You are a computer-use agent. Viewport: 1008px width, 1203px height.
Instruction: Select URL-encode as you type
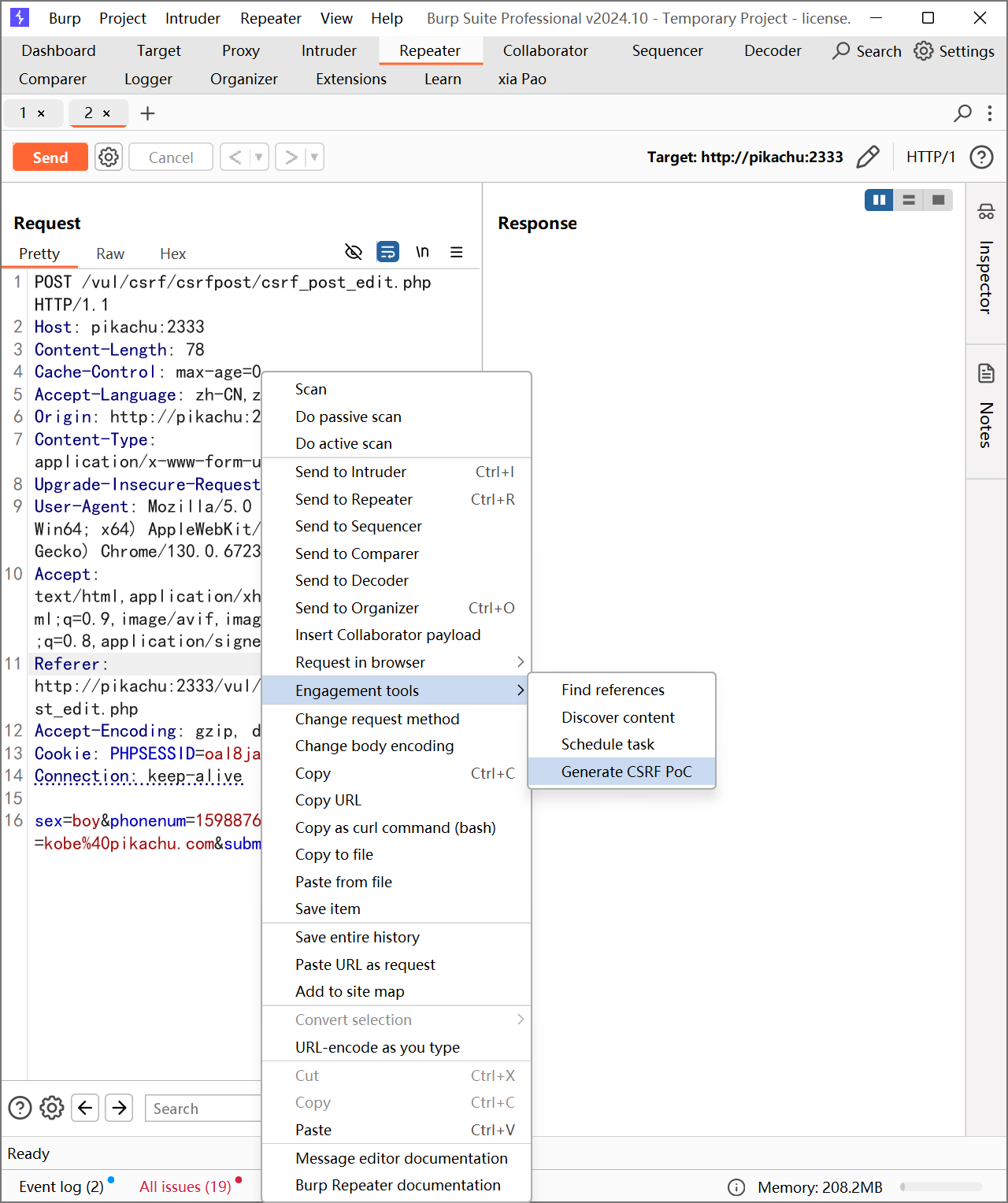[396, 1047]
